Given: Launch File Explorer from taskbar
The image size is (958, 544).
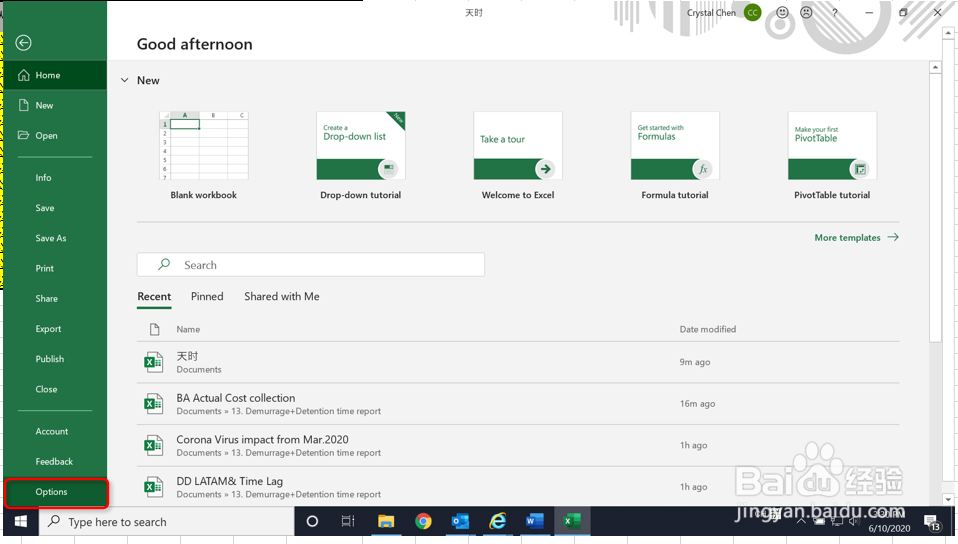Looking at the screenshot, I should click(386, 521).
